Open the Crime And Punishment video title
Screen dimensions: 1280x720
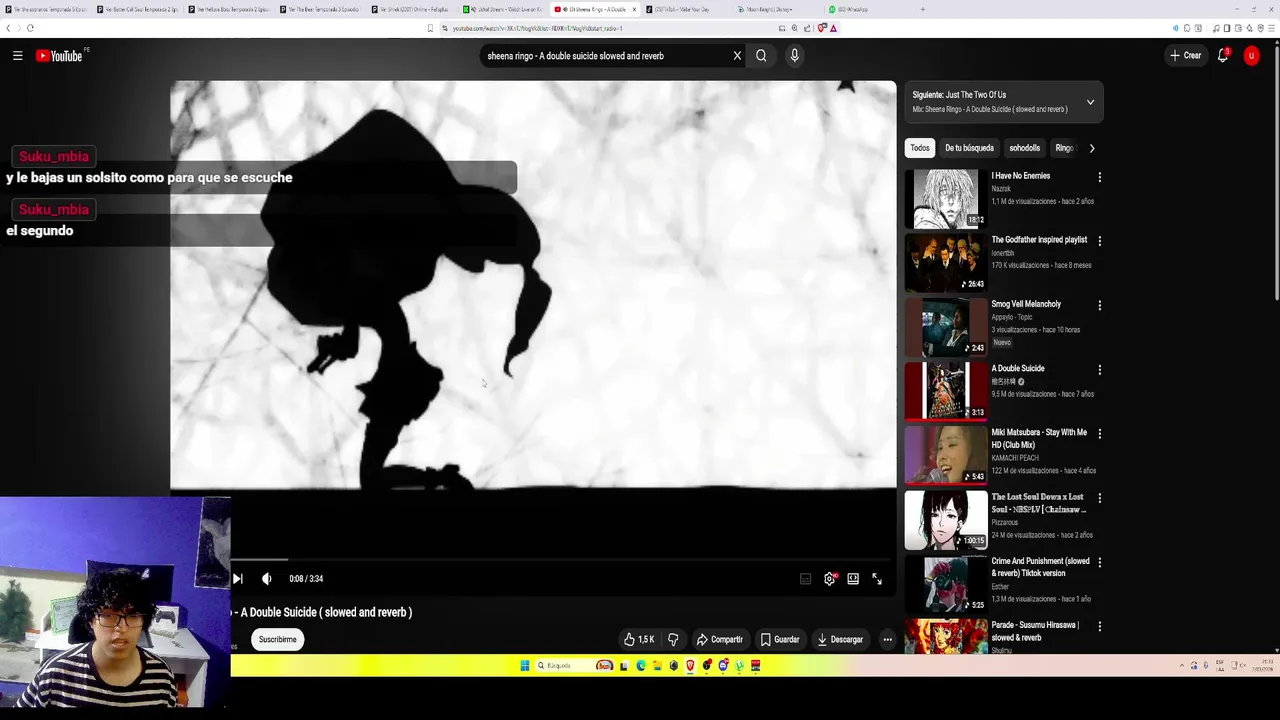tap(1040, 567)
